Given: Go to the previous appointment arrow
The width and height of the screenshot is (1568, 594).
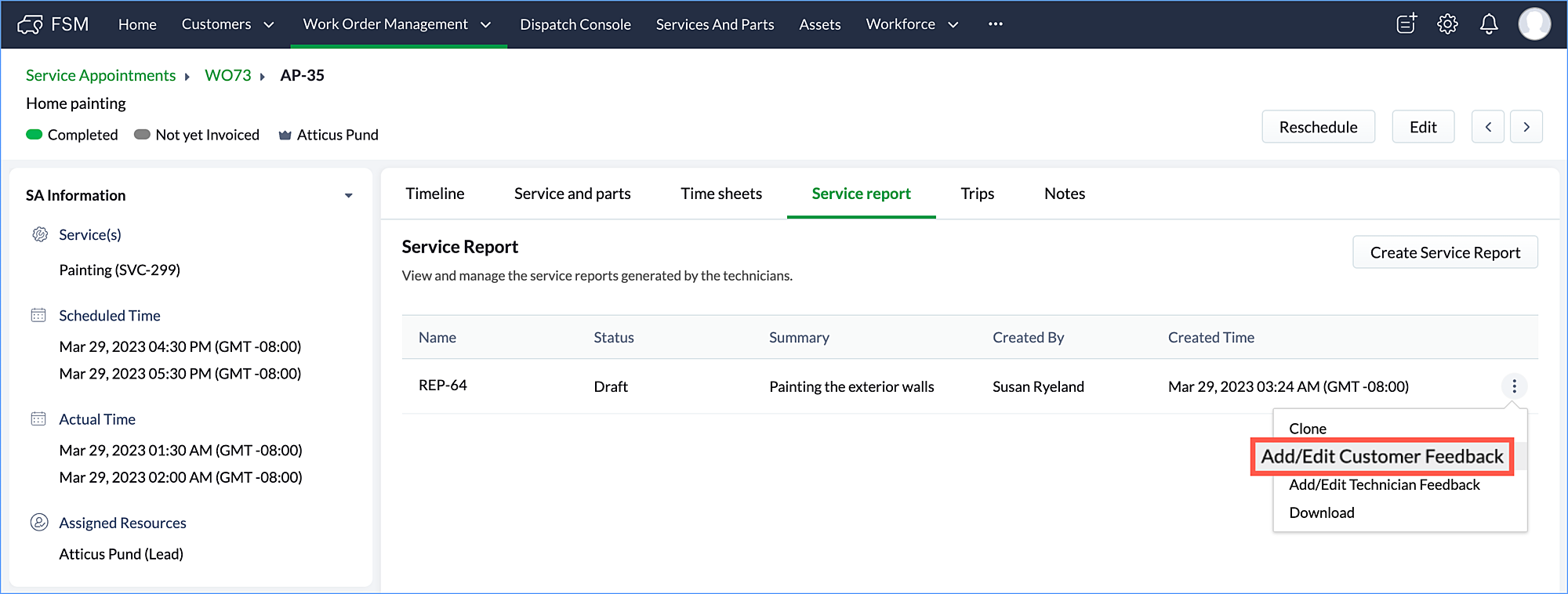Looking at the screenshot, I should coord(1487,127).
